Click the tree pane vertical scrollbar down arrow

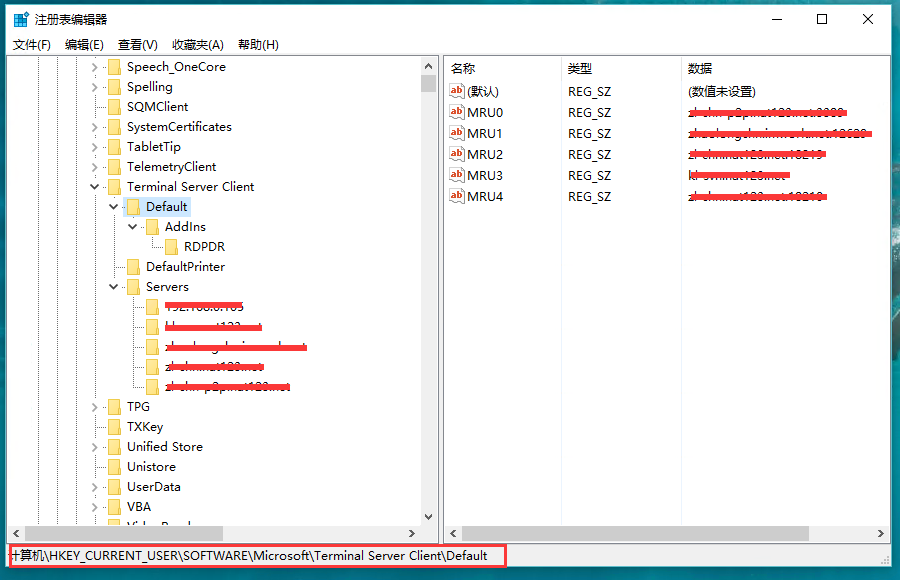tap(429, 517)
